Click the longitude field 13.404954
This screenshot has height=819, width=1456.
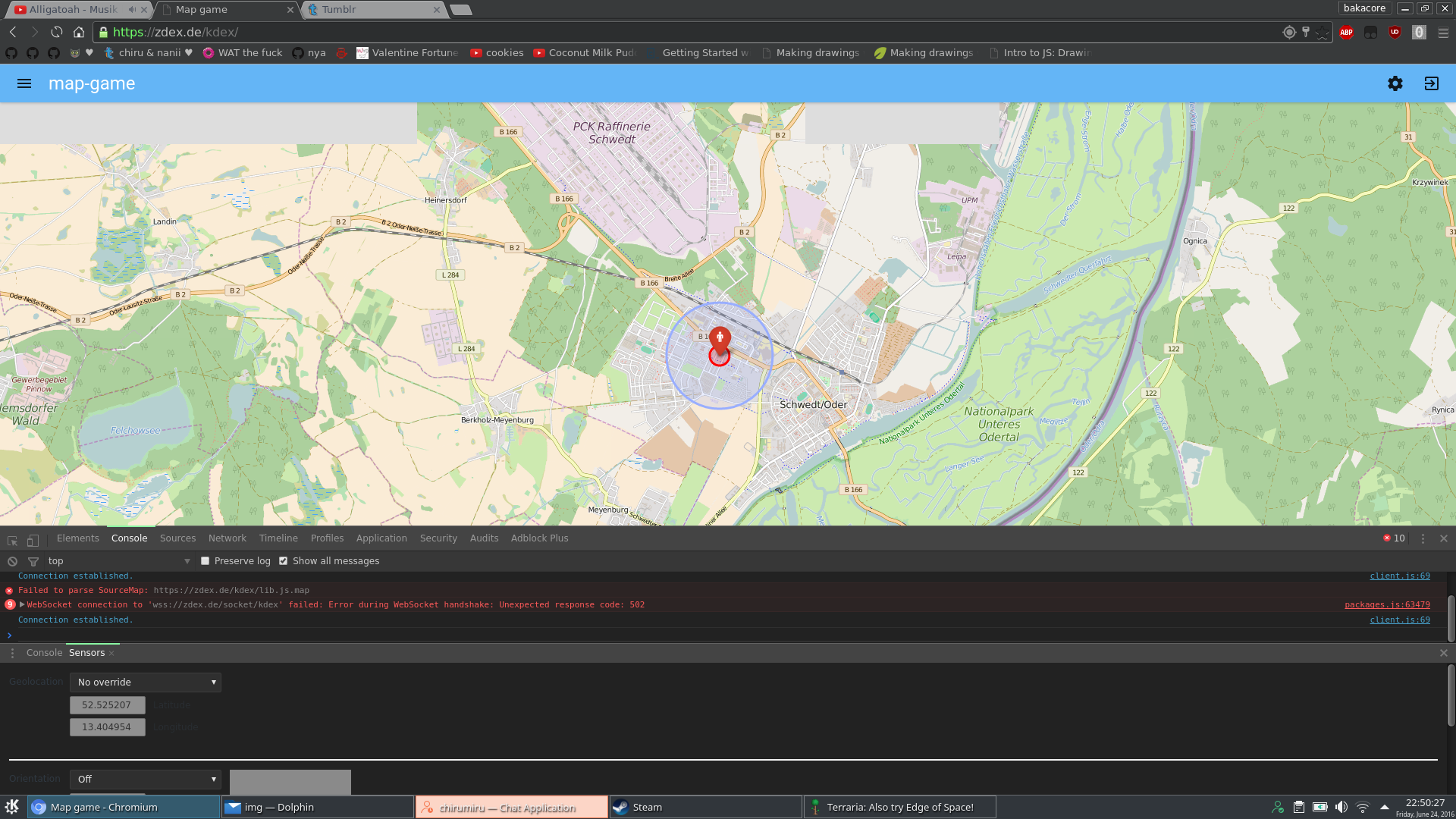107,727
